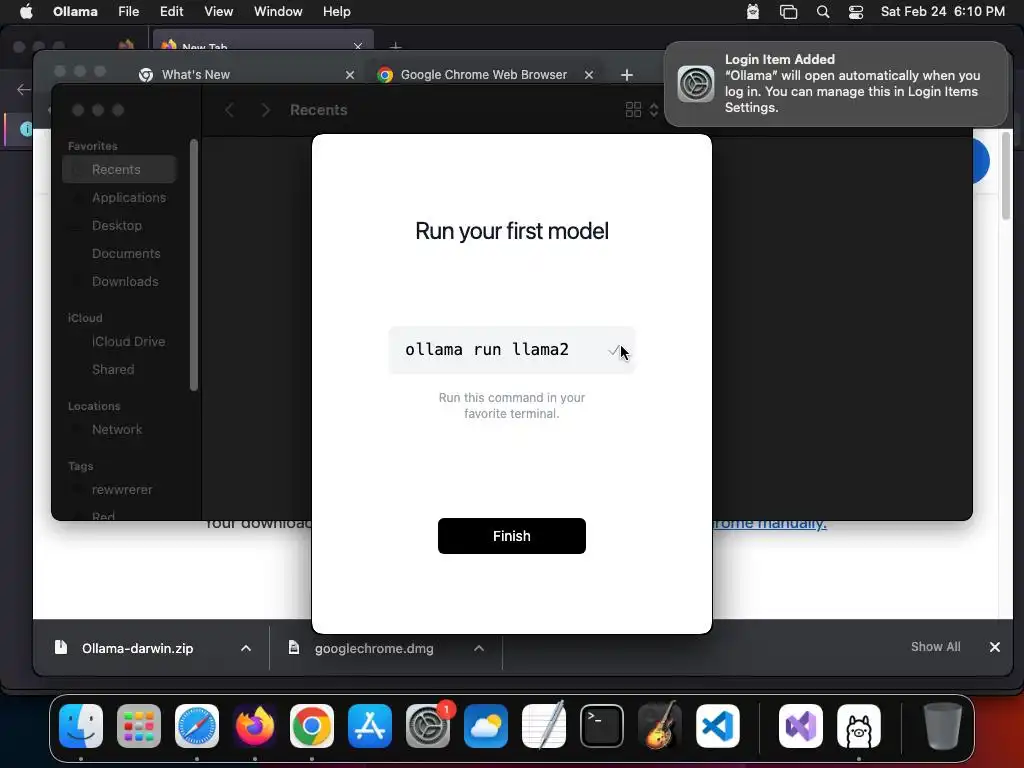Open the App Store from the Dock
The height and width of the screenshot is (768, 1024).
[x=370, y=726]
